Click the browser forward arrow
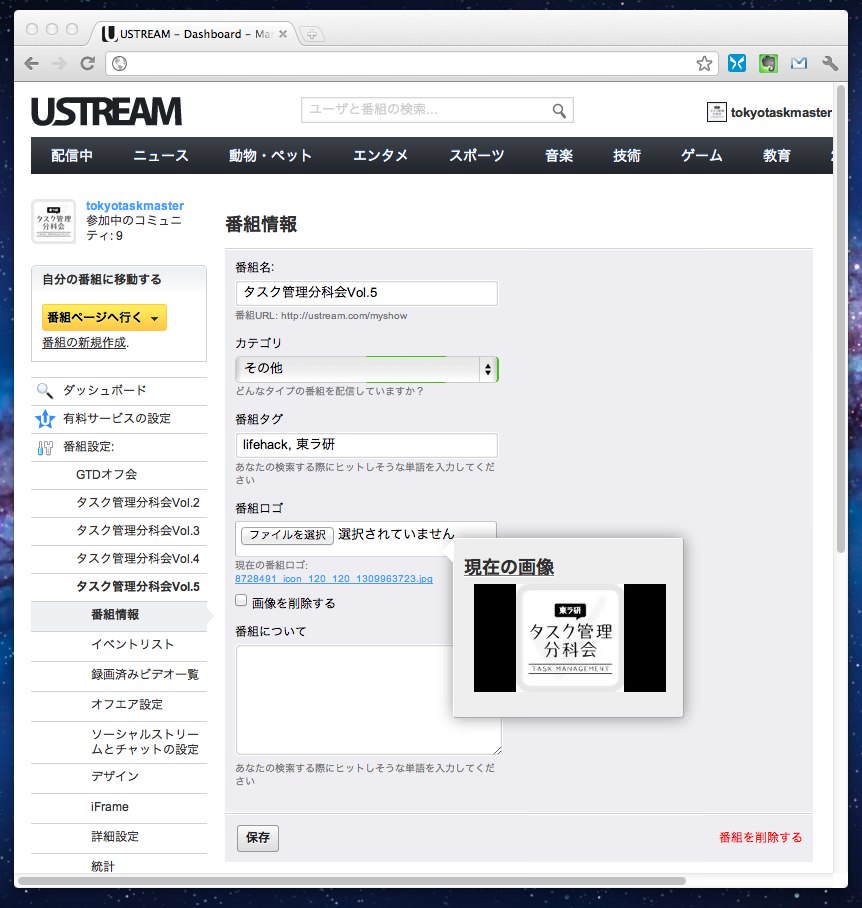Image resolution: width=862 pixels, height=908 pixels. tap(60, 63)
